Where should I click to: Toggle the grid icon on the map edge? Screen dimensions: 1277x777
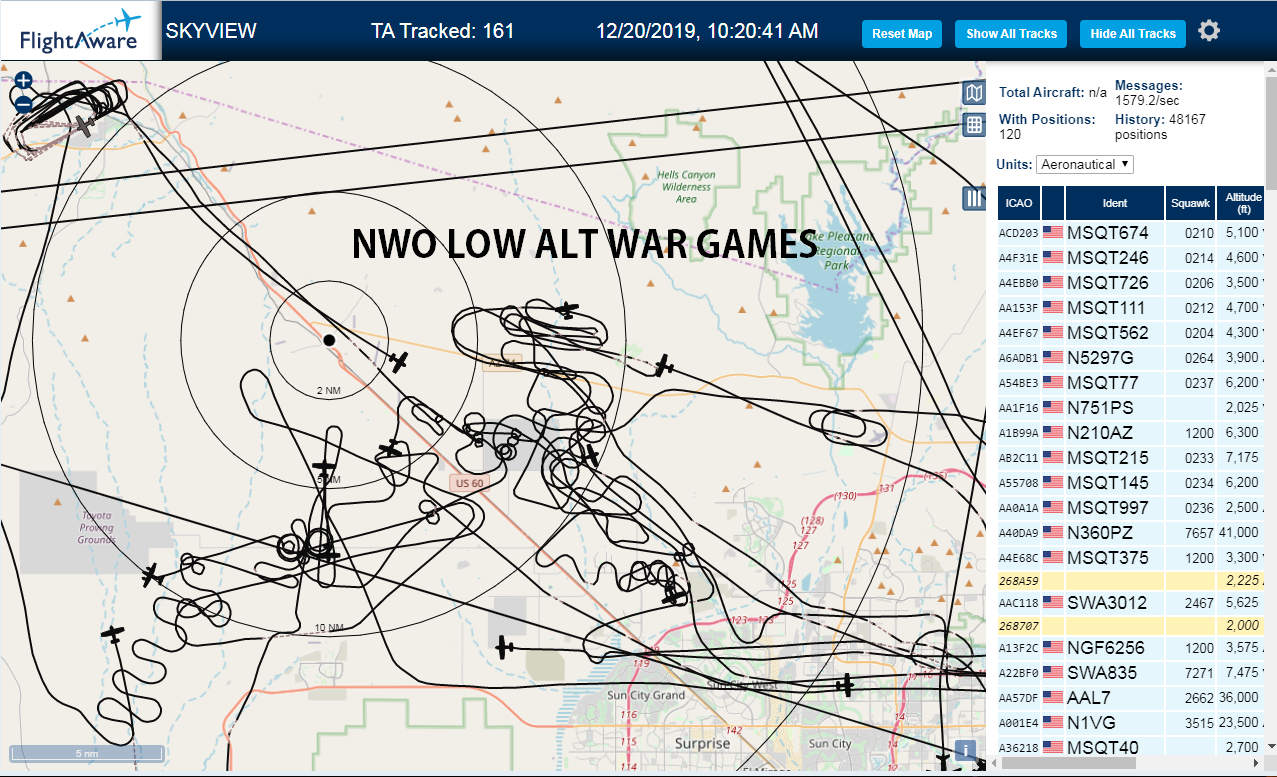point(974,125)
